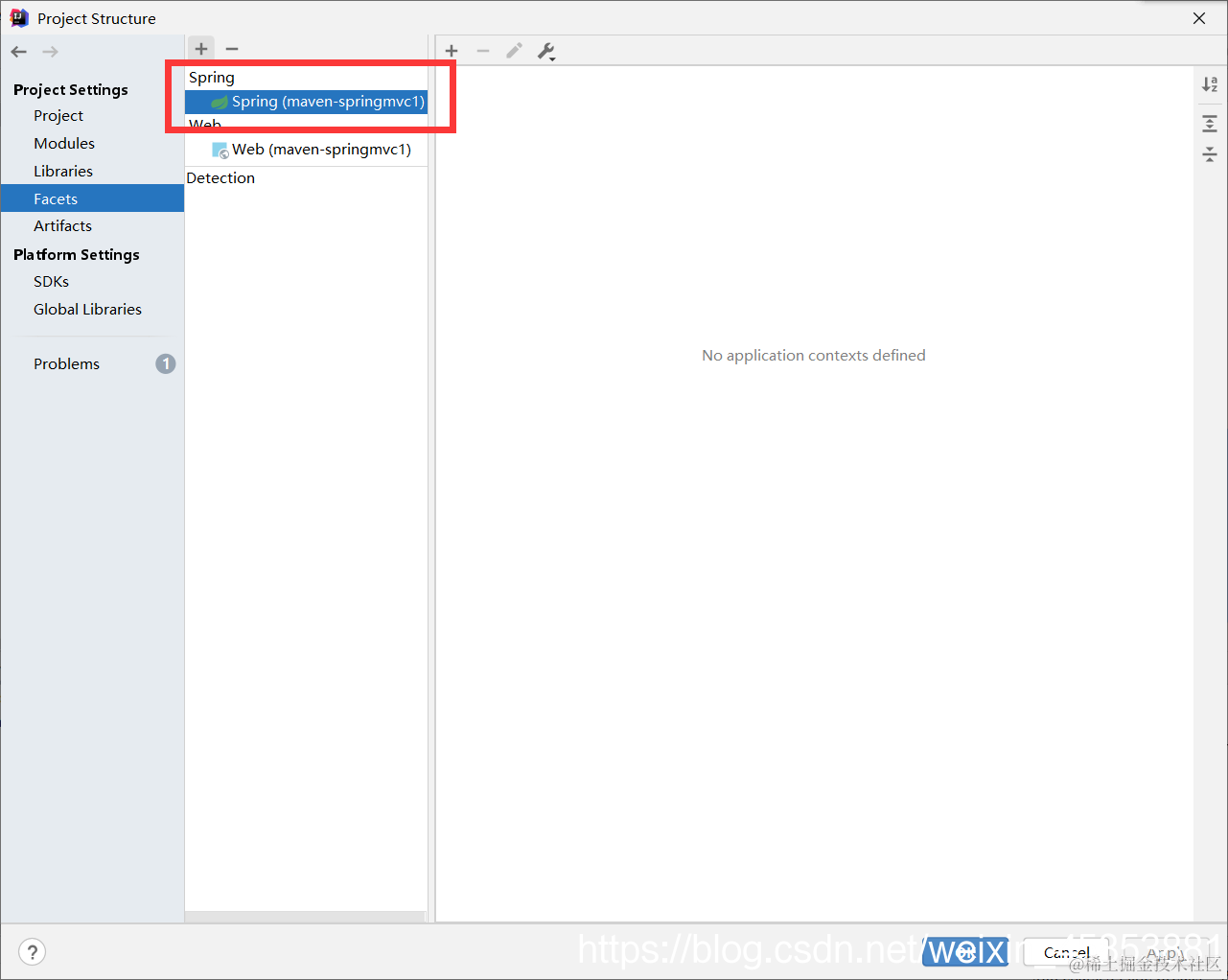Open help with question mark button
The height and width of the screenshot is (980, 1228).
(33, 952)
